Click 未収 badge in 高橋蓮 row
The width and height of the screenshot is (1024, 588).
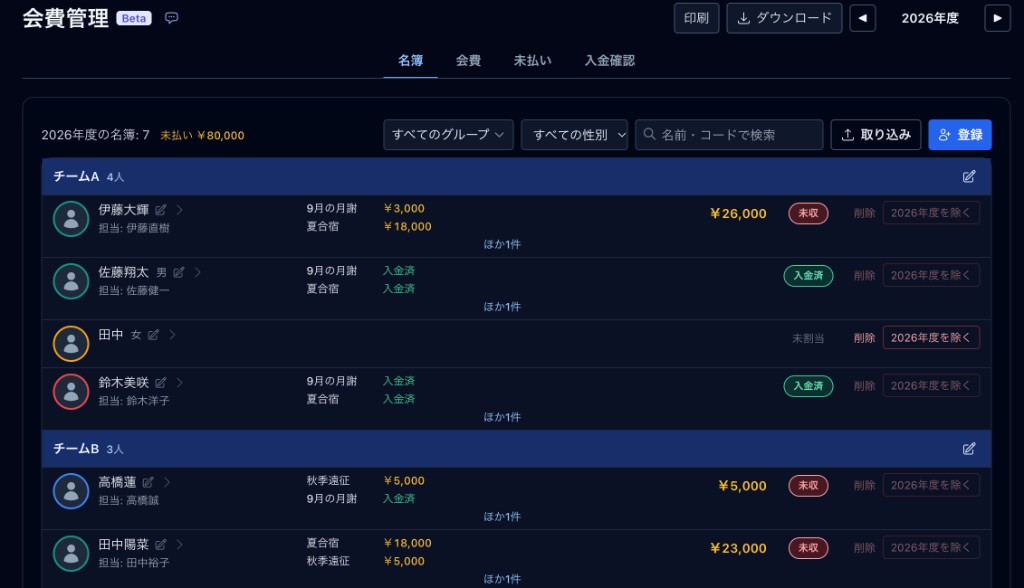click(x=808, y=486)
